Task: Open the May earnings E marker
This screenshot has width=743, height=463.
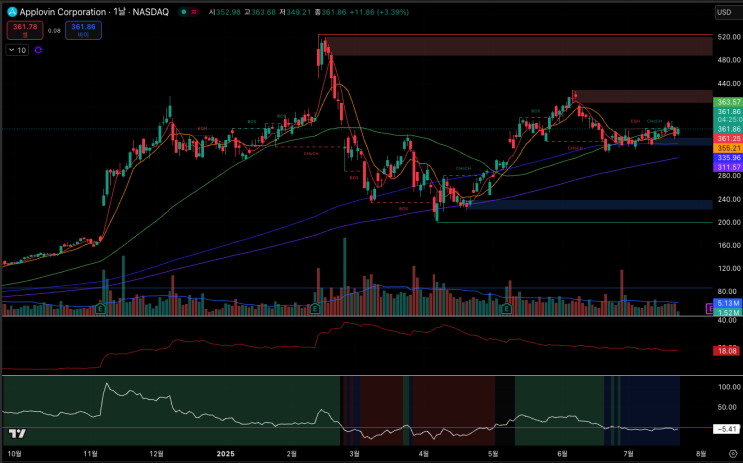Action: pyautogui.click(x=507, y=309)
